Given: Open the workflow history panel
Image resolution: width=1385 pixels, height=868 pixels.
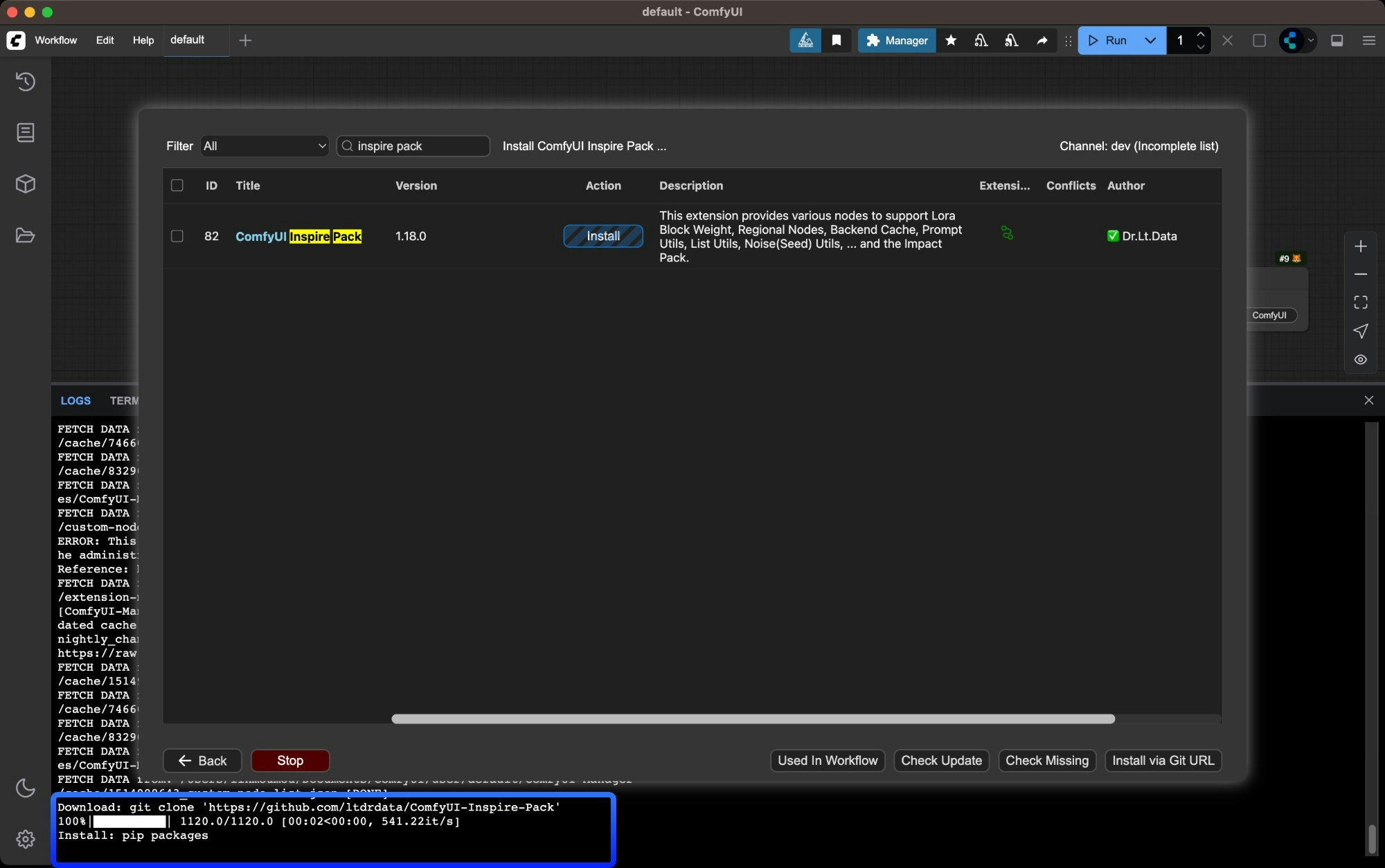Looking at the screenshot, I should point(26,82).
